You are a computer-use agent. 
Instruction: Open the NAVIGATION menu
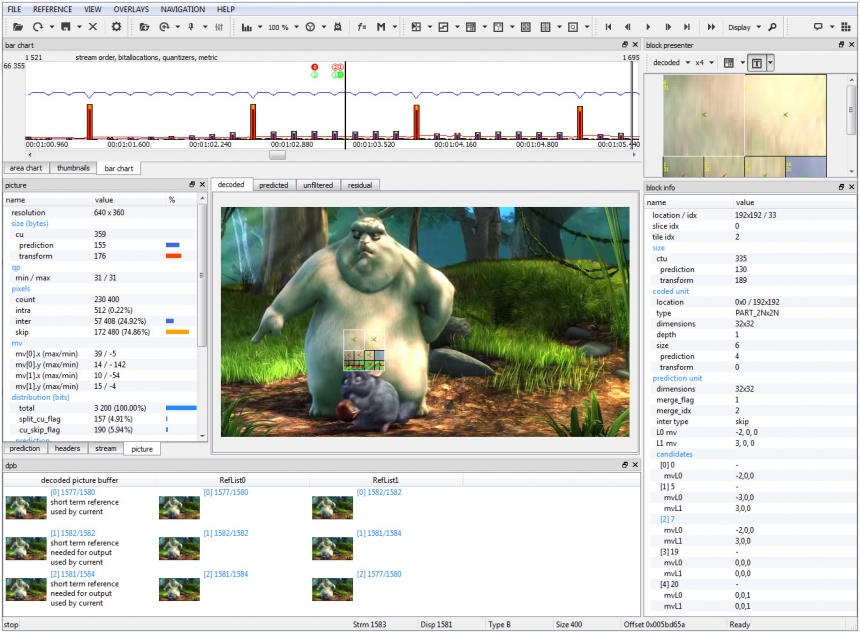(183, 9)
